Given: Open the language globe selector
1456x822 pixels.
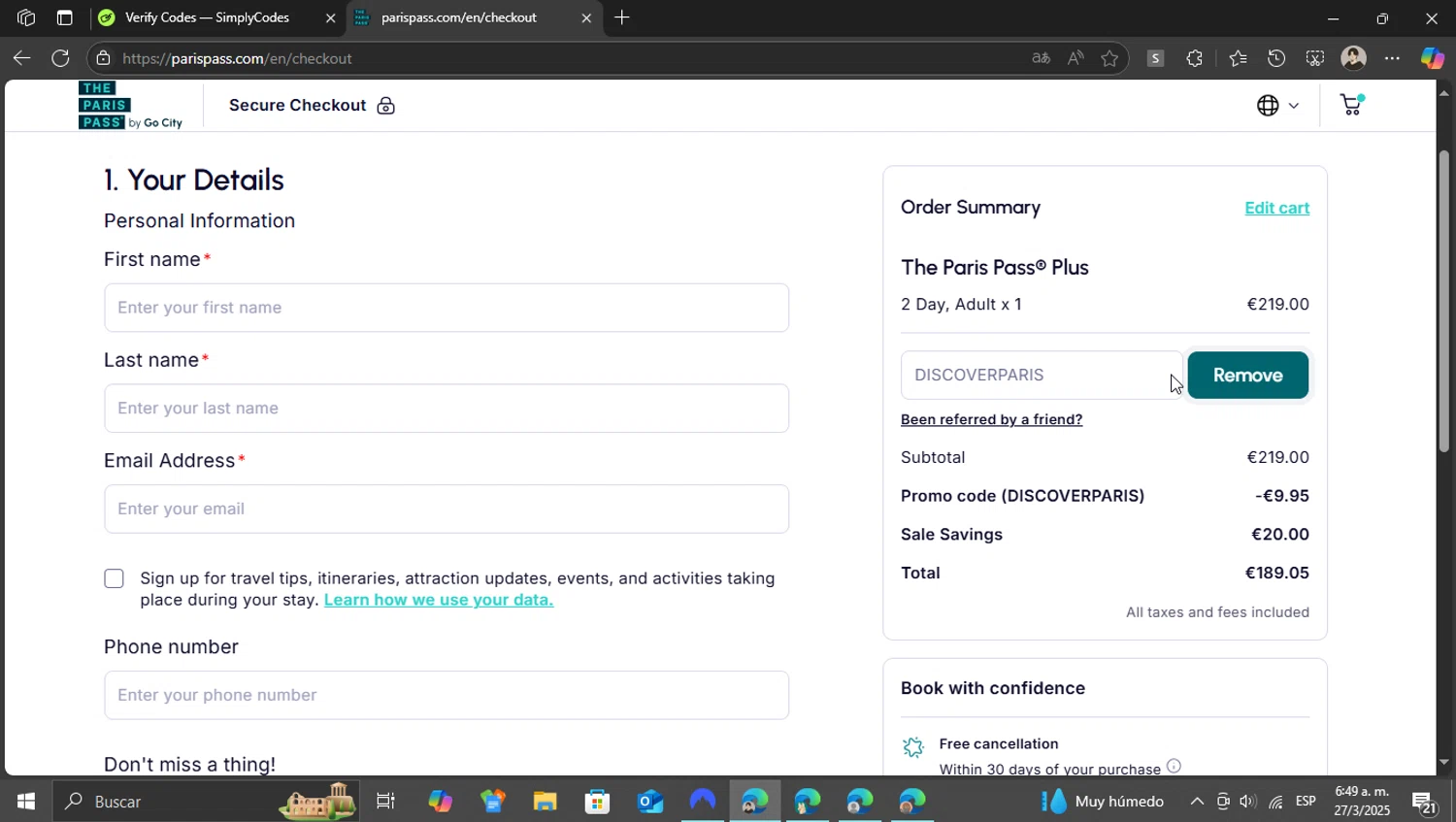Looking at the screenshot, I should coord(1277,106).
